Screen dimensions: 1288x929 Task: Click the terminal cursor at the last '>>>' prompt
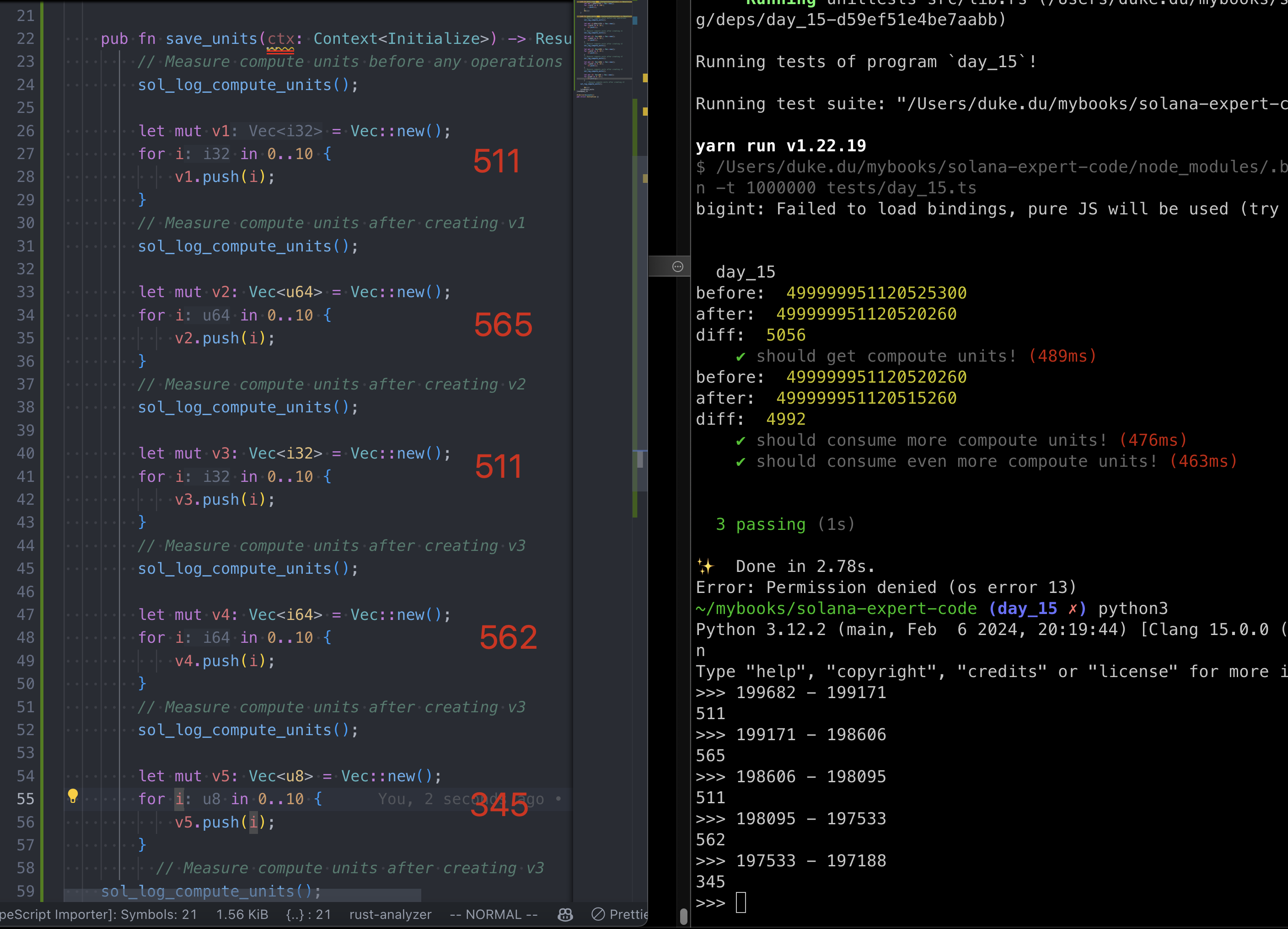(741, 902)
